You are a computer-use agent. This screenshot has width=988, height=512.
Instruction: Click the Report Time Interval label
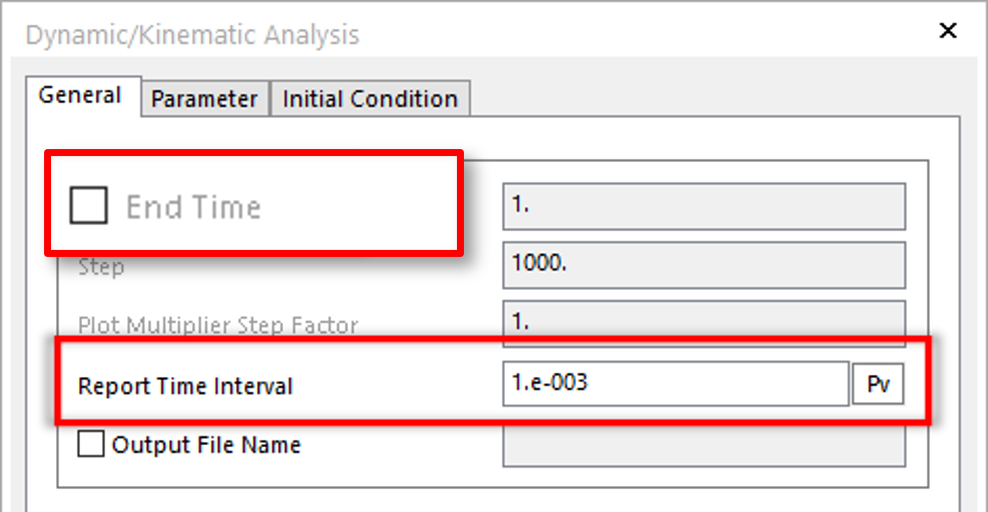pos(185,386)
